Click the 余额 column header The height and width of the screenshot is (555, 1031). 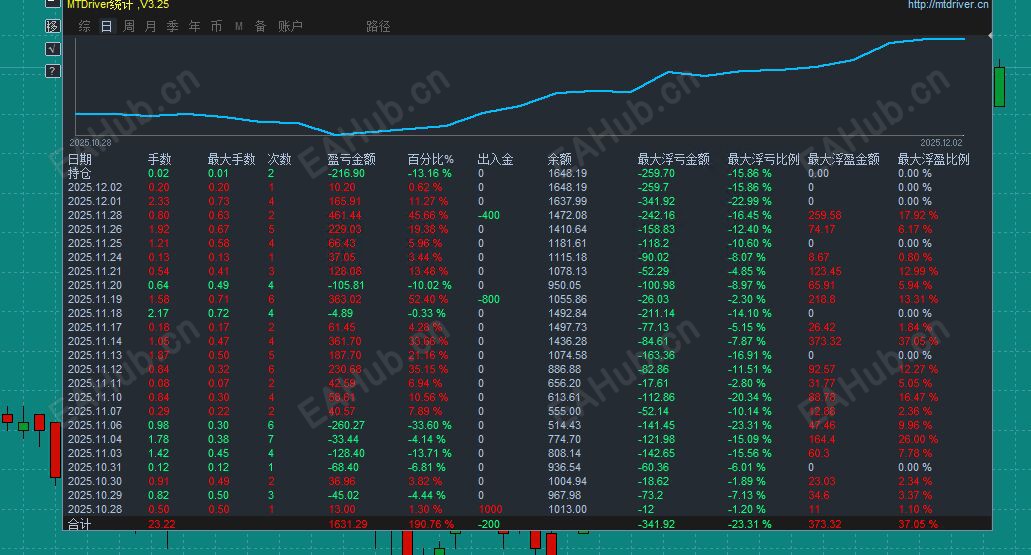click(x=560, y=159)
